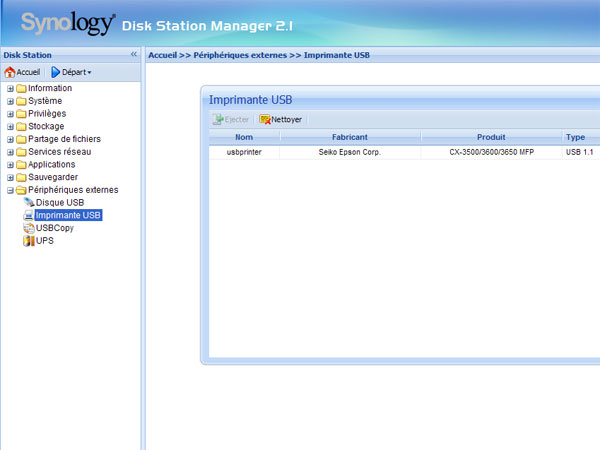
Task: Open USBCopy tree item
Action: click(55, 228)
